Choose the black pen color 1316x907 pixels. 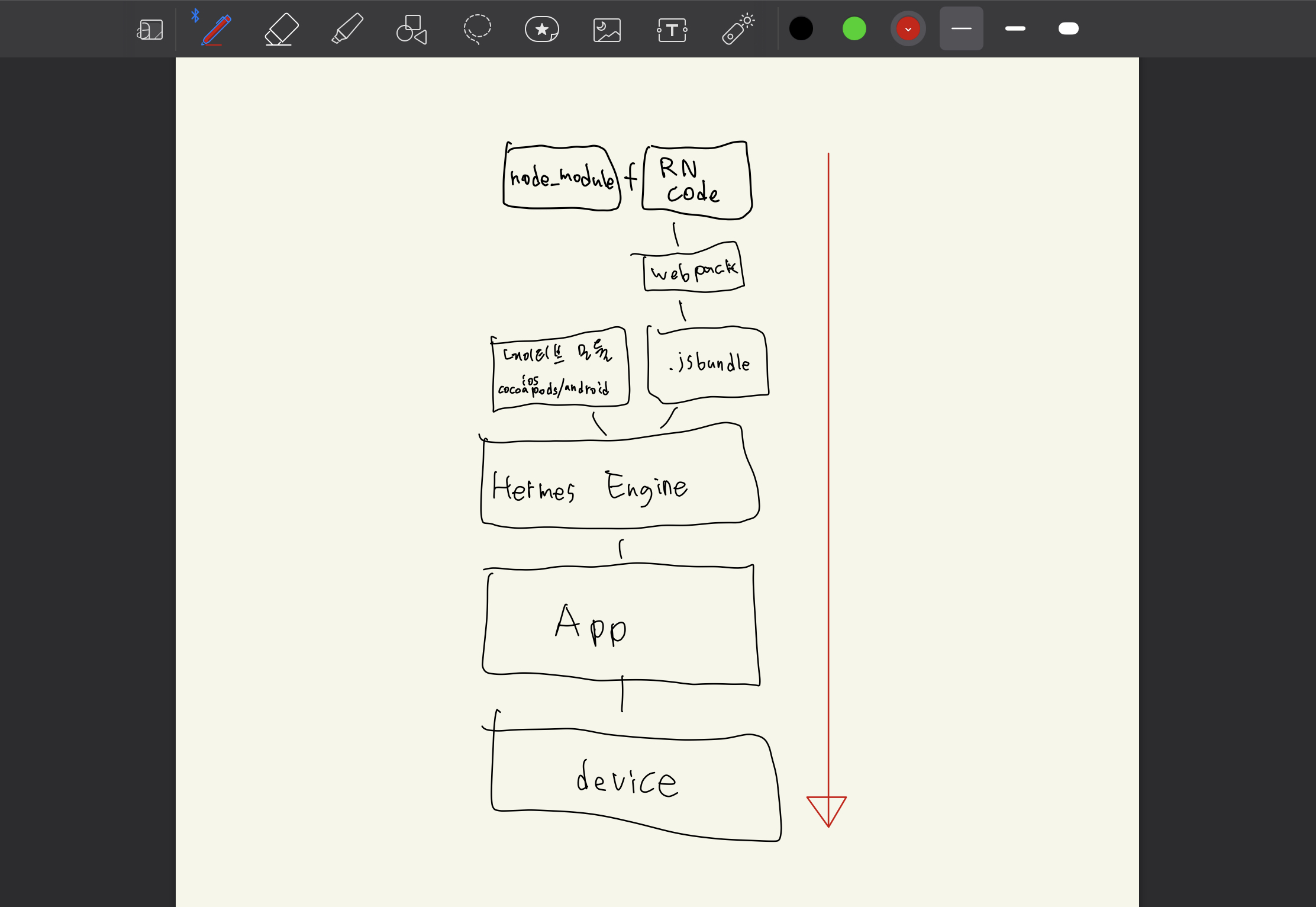(x=801, y=28)
